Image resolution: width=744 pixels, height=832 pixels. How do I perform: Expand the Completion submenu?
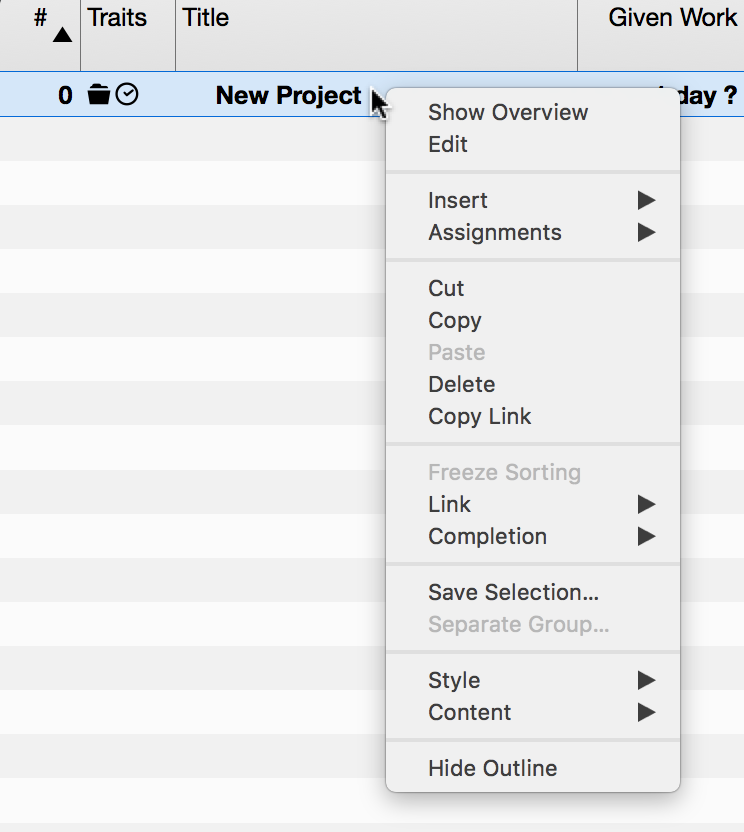pos(533,536)
